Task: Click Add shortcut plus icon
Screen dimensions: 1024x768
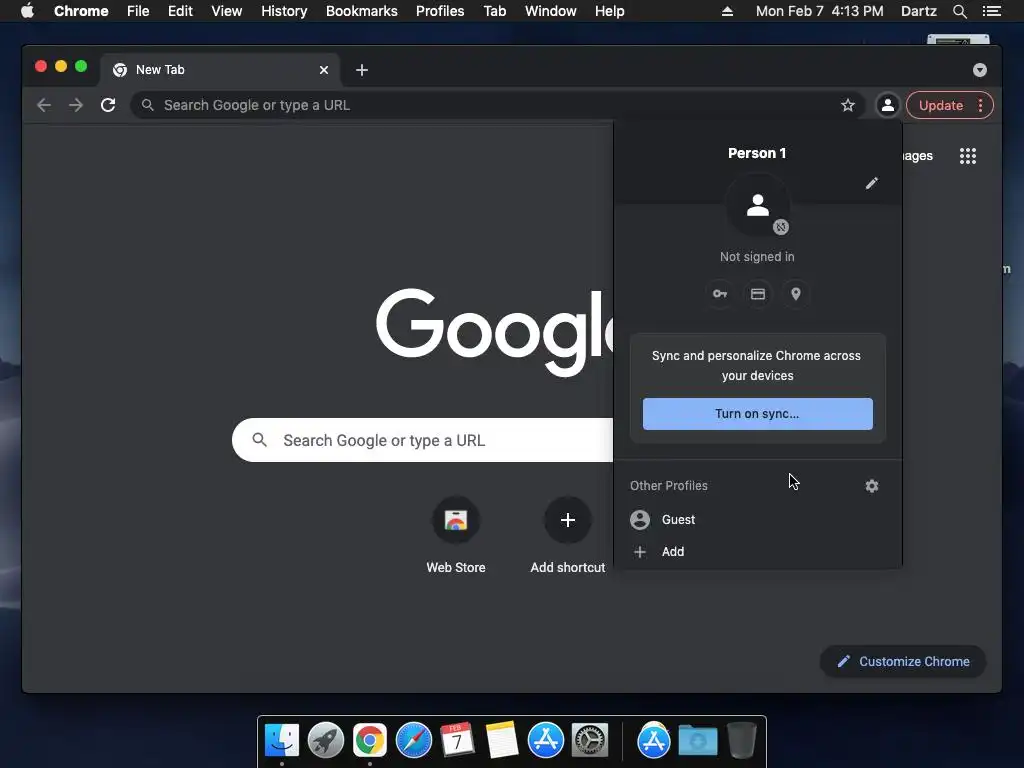Action: [568, 520]
